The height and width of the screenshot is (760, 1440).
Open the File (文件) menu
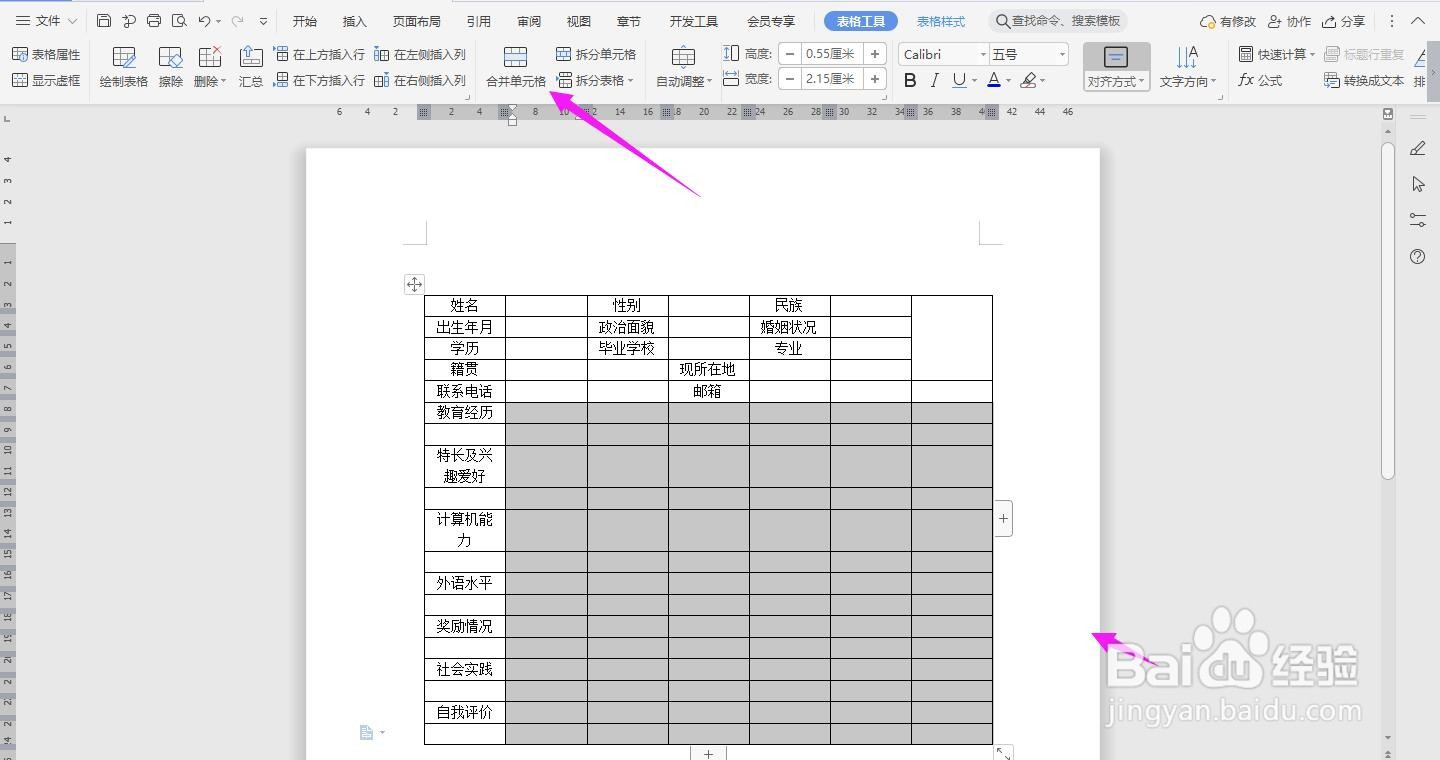pos(46,21)
